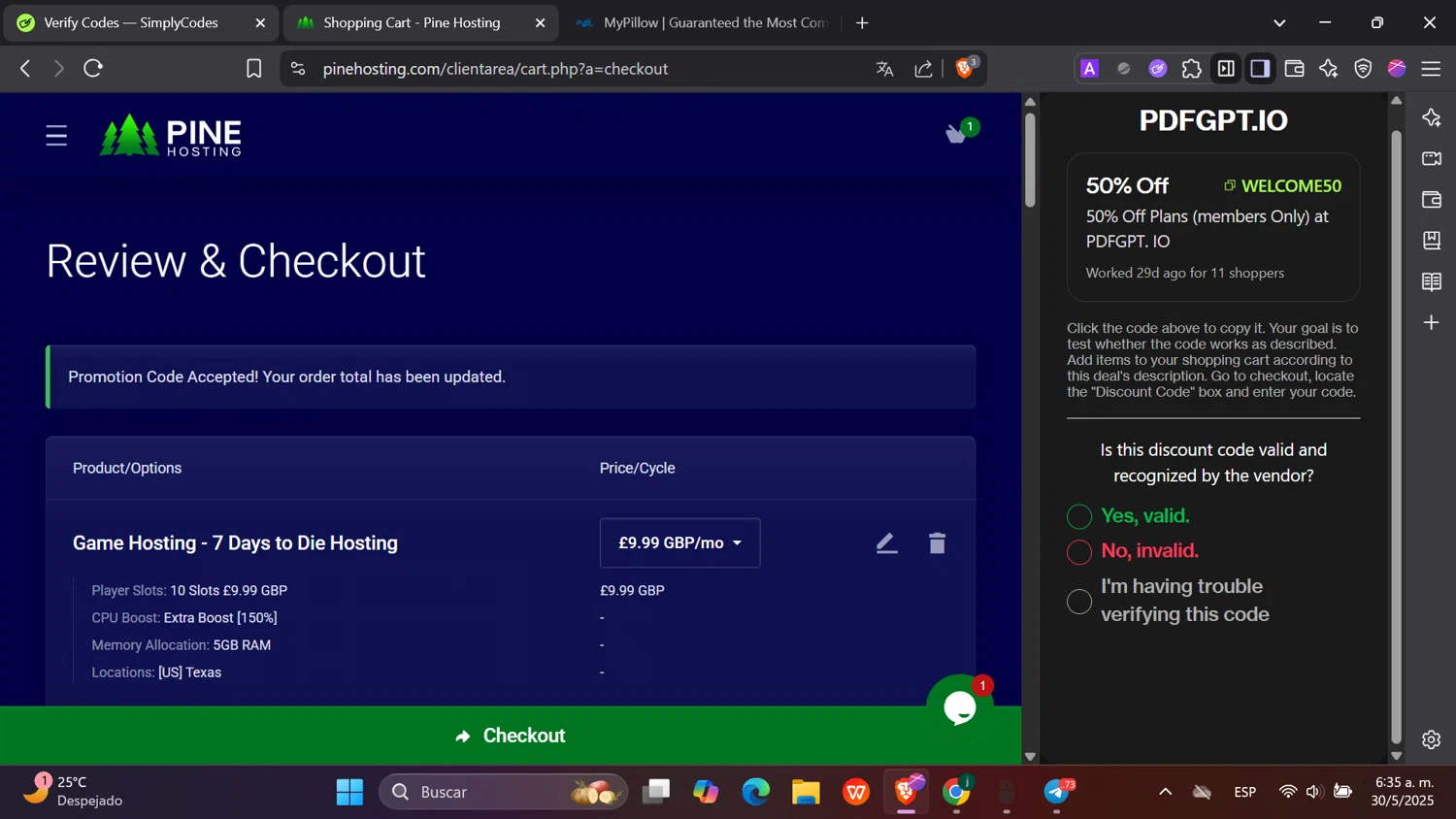Open the purple A extension
Screen dimensions: 1456x819
click(1089, 68)
